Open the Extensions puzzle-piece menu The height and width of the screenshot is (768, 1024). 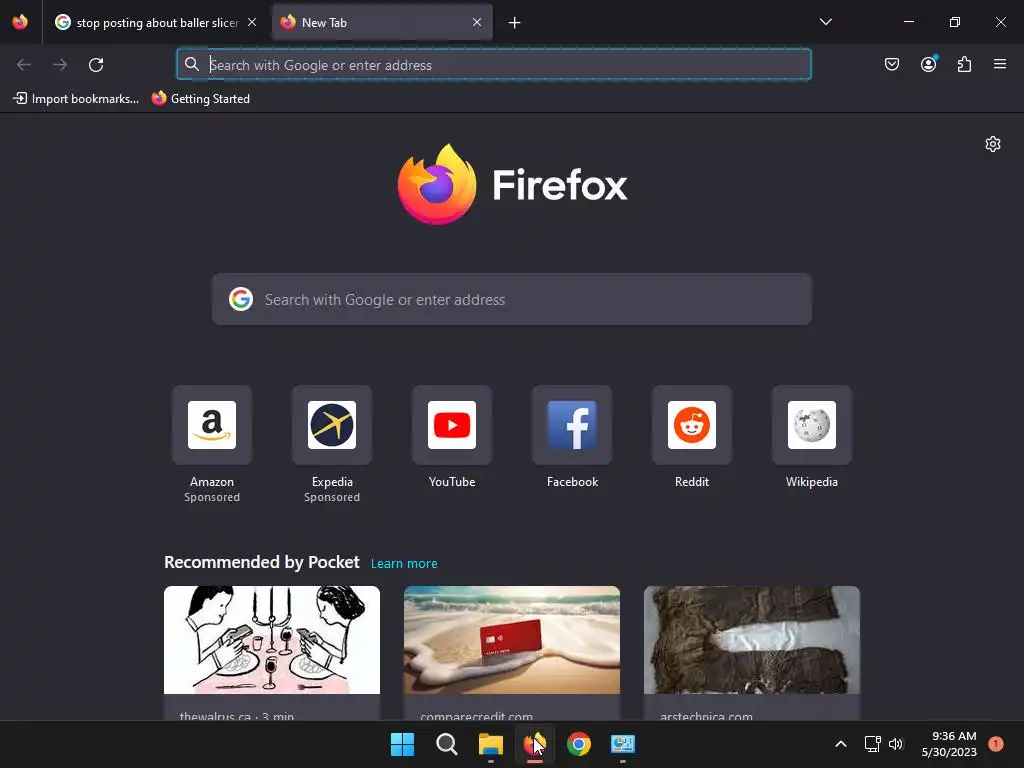coord(964,64)
